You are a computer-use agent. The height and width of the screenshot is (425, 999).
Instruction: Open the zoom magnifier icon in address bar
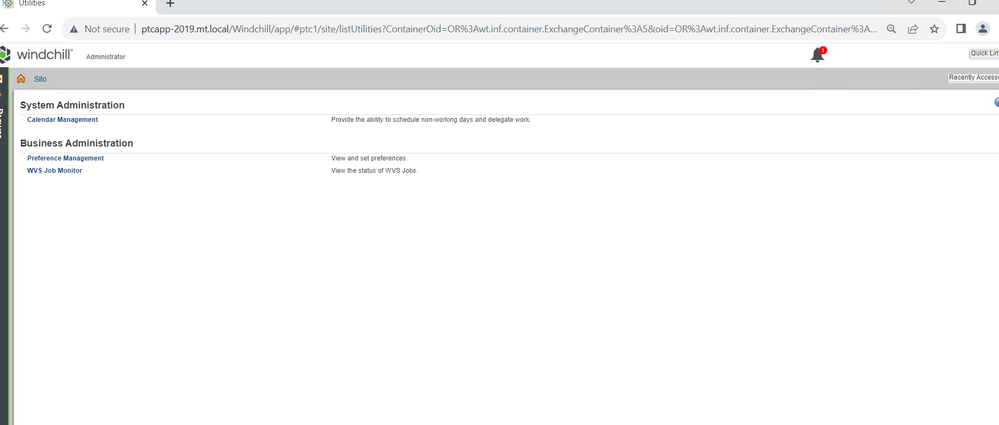[892, 29]
